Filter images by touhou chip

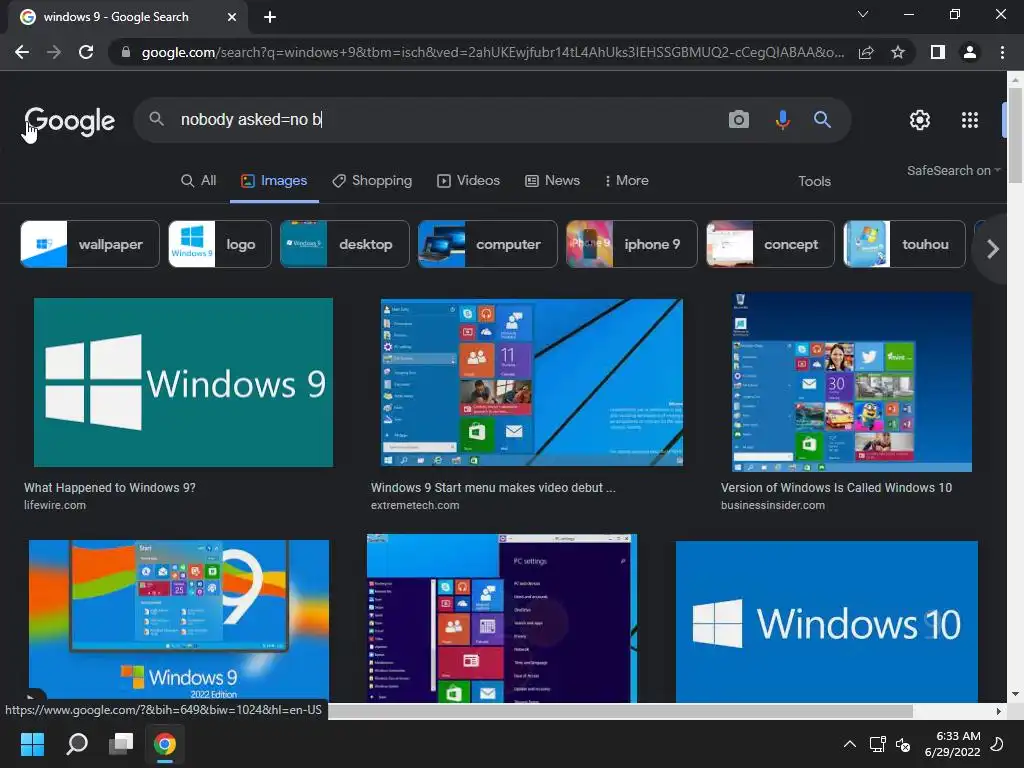coord(904,244)
